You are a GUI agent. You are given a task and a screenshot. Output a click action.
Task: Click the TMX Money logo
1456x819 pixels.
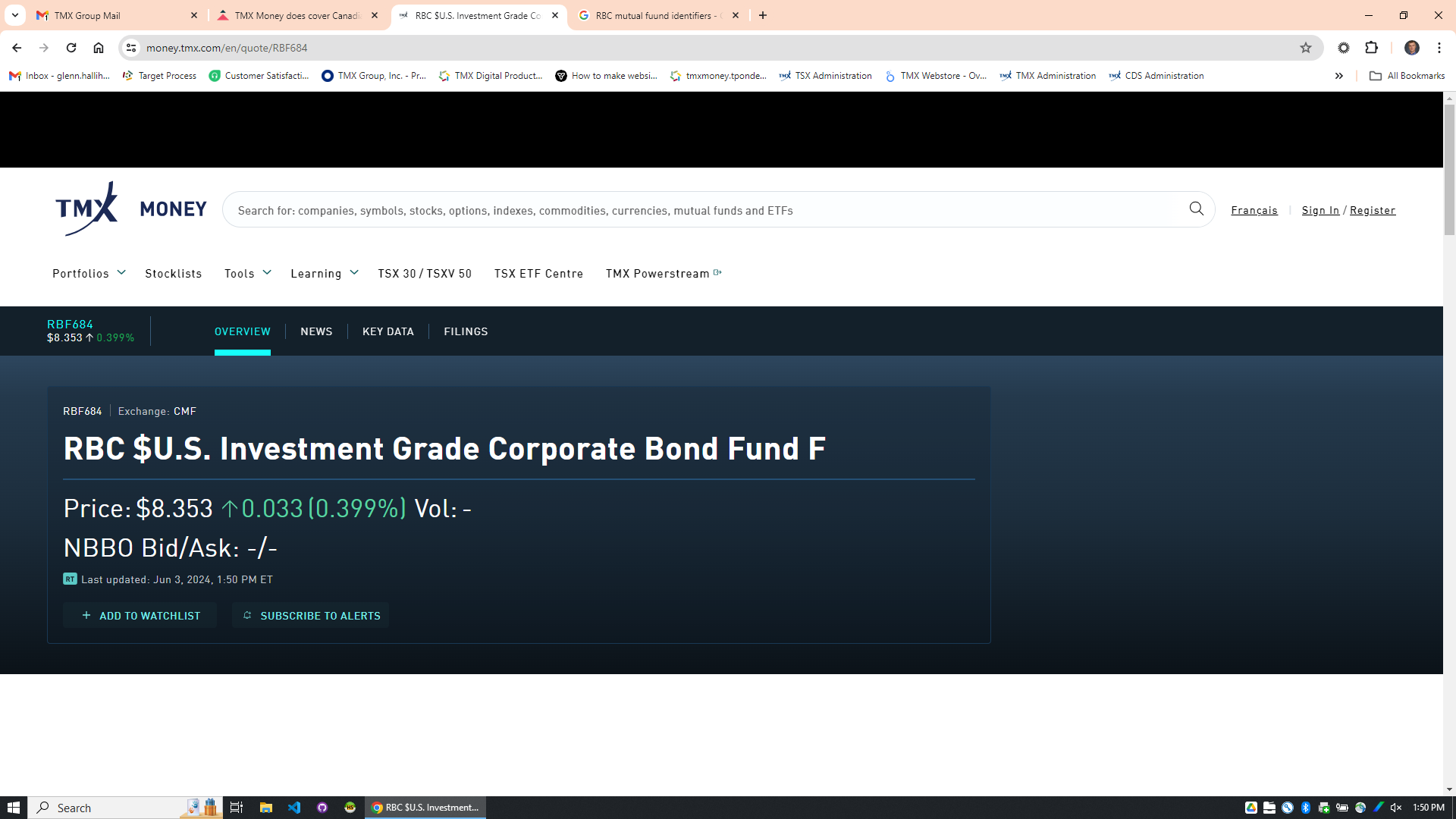click(130, 209)
